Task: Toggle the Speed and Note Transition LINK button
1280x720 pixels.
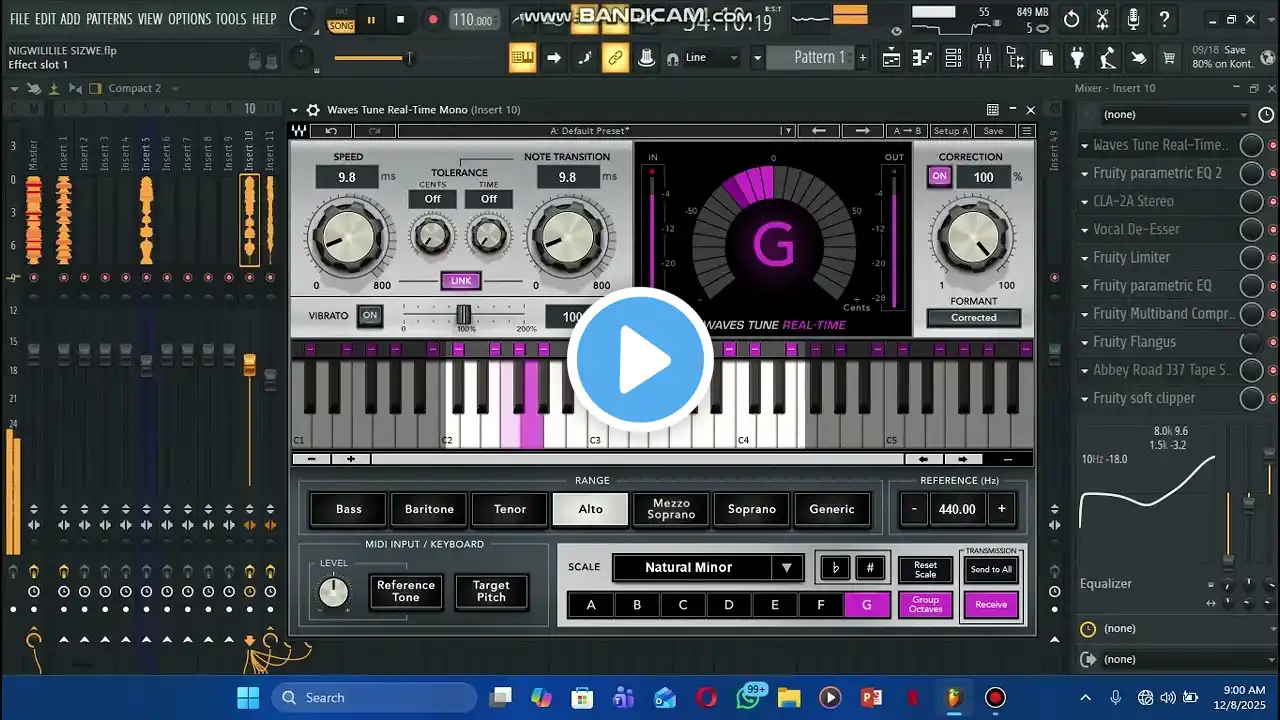Action: click(x=461, y=281)
